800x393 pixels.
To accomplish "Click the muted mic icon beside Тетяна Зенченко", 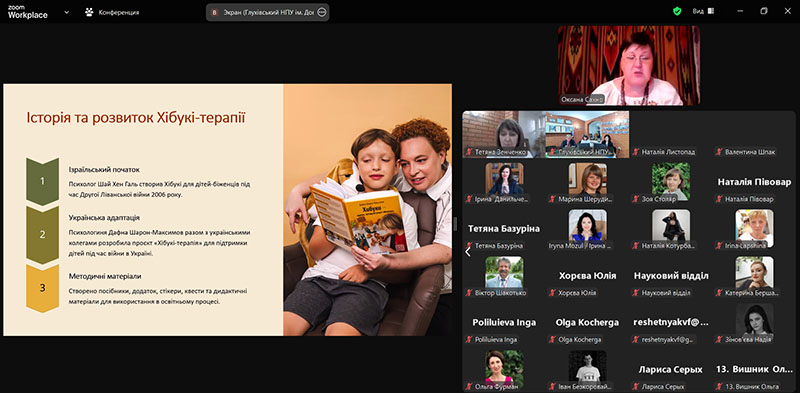I will coord(469,152).
